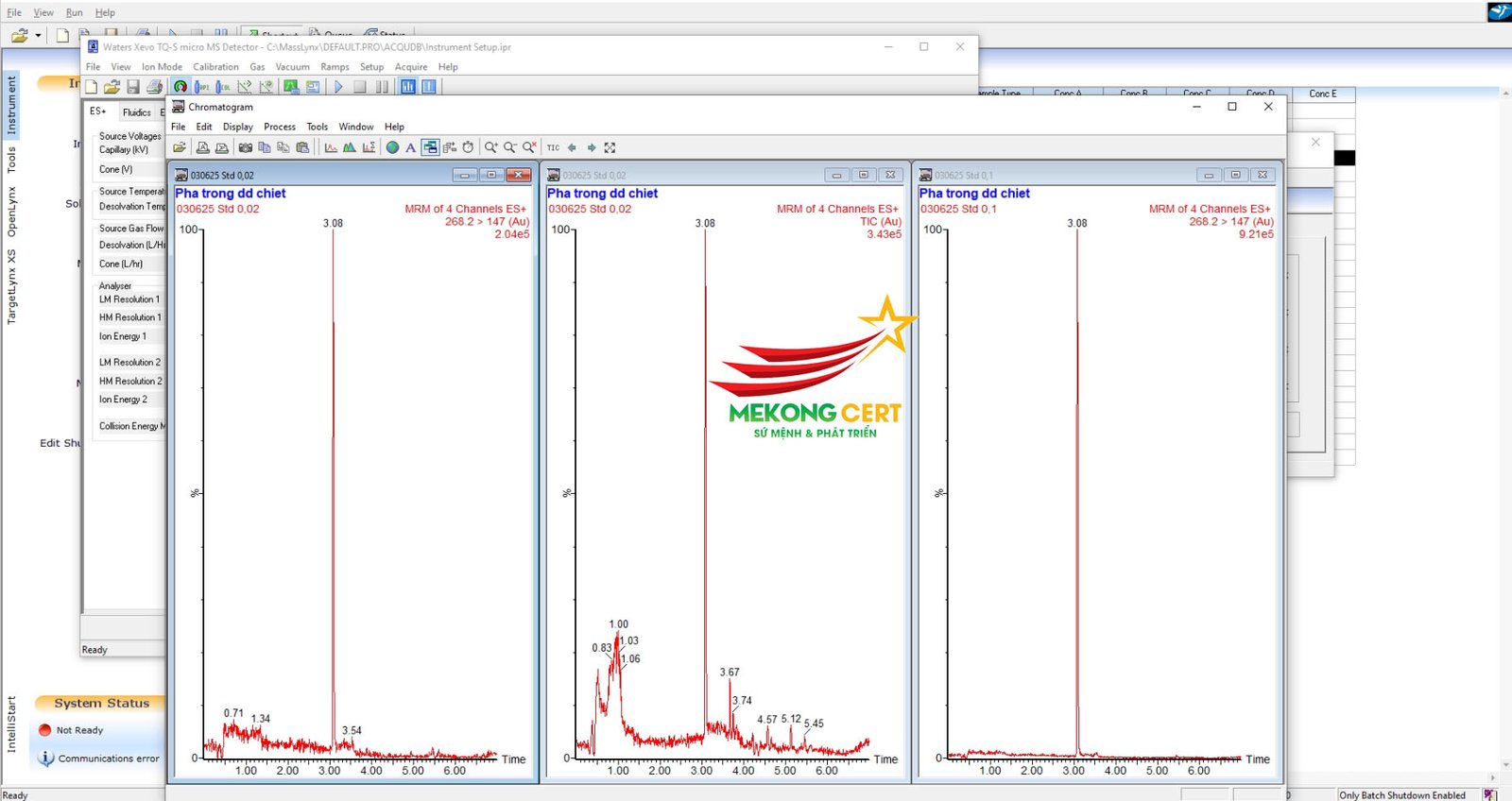Click main window vertical scrollbar down arrow
Viewport: 1512px width, 801px height.
click(1505, 765)
